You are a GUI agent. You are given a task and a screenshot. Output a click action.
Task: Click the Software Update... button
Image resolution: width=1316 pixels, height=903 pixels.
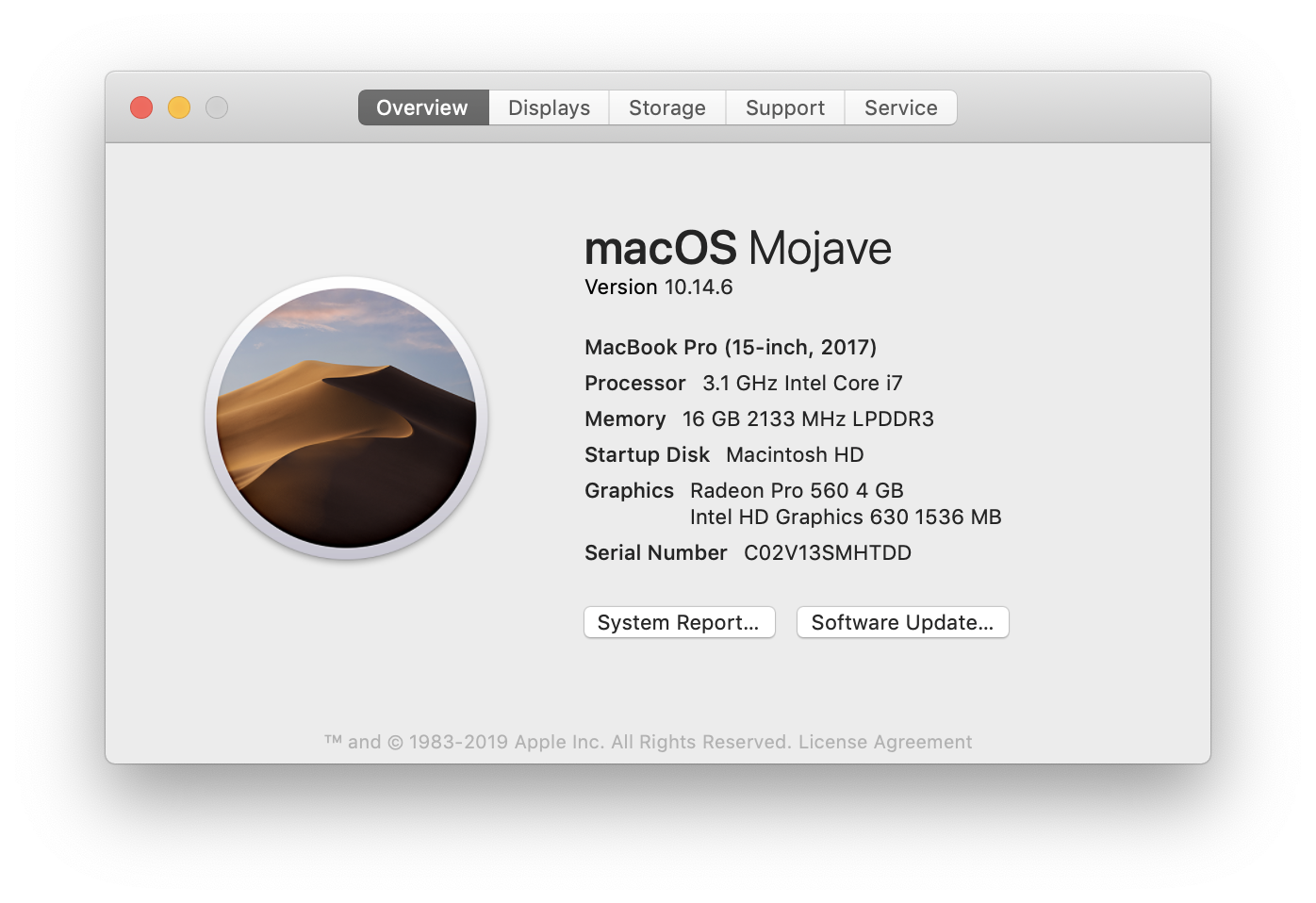pos(902,622)
